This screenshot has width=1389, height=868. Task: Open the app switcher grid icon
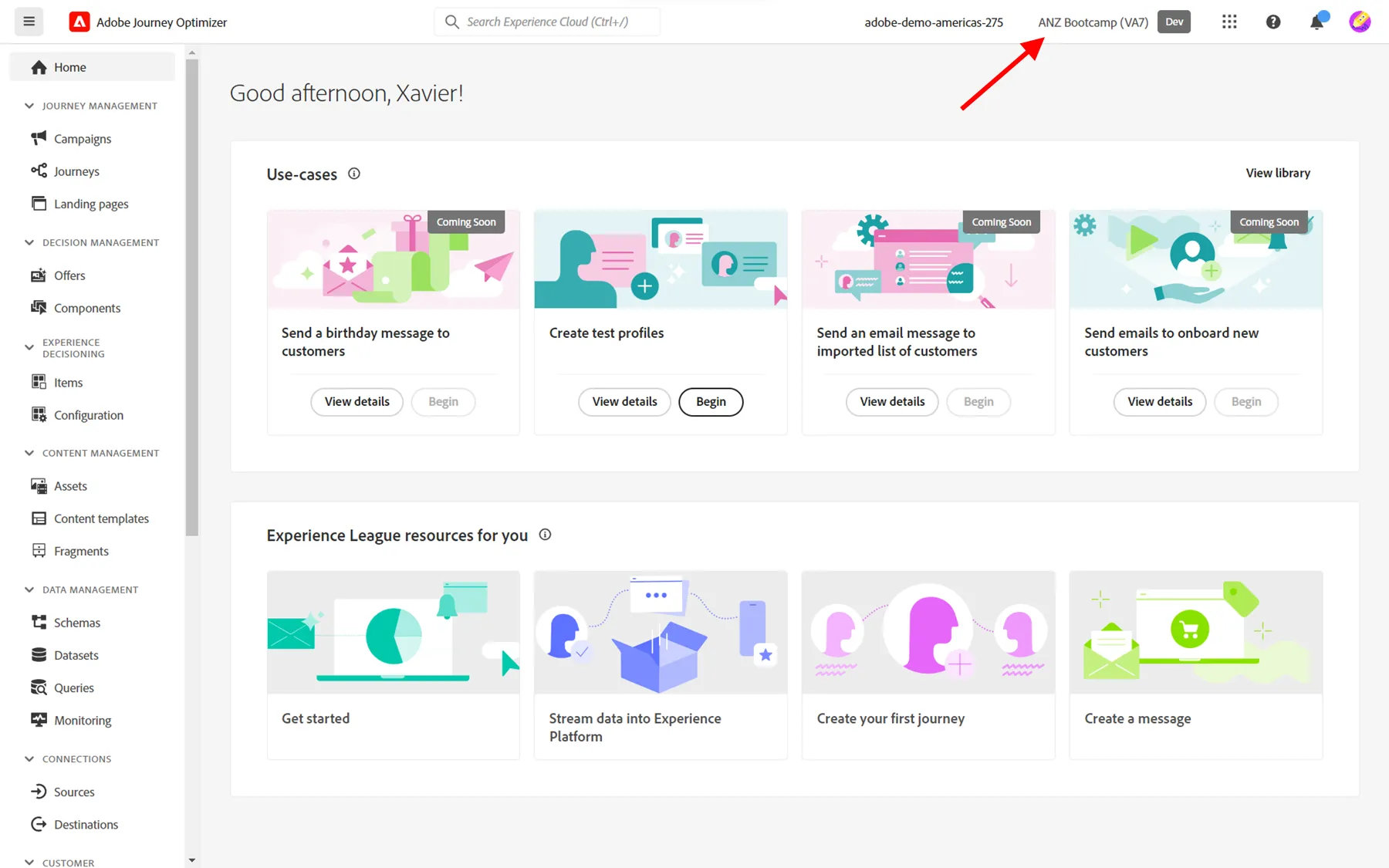click(1229, 22)
